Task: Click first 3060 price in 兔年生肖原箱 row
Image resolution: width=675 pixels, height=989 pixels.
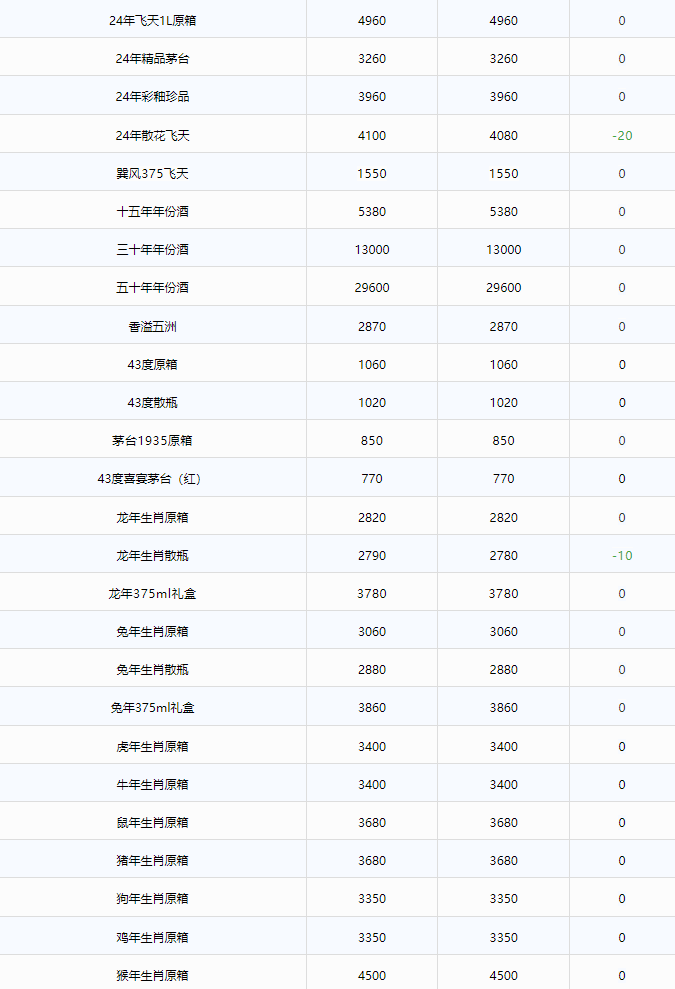Action: (372, 631)
